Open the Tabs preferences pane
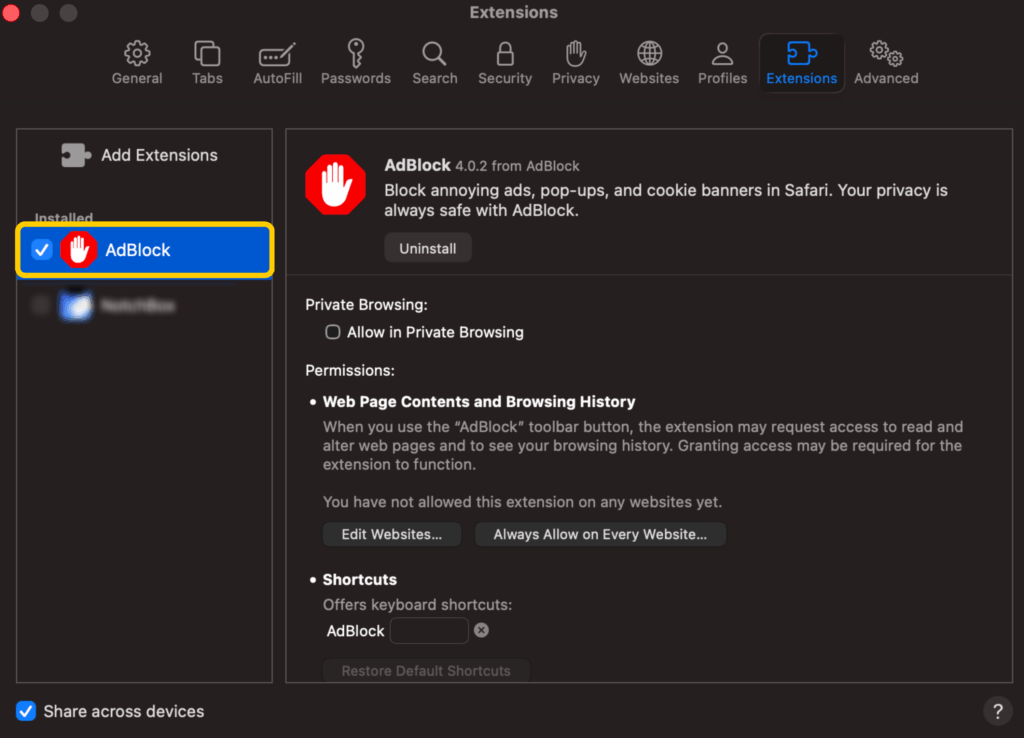This screenshot has height=738, width=1024. [x=207, y=63]
